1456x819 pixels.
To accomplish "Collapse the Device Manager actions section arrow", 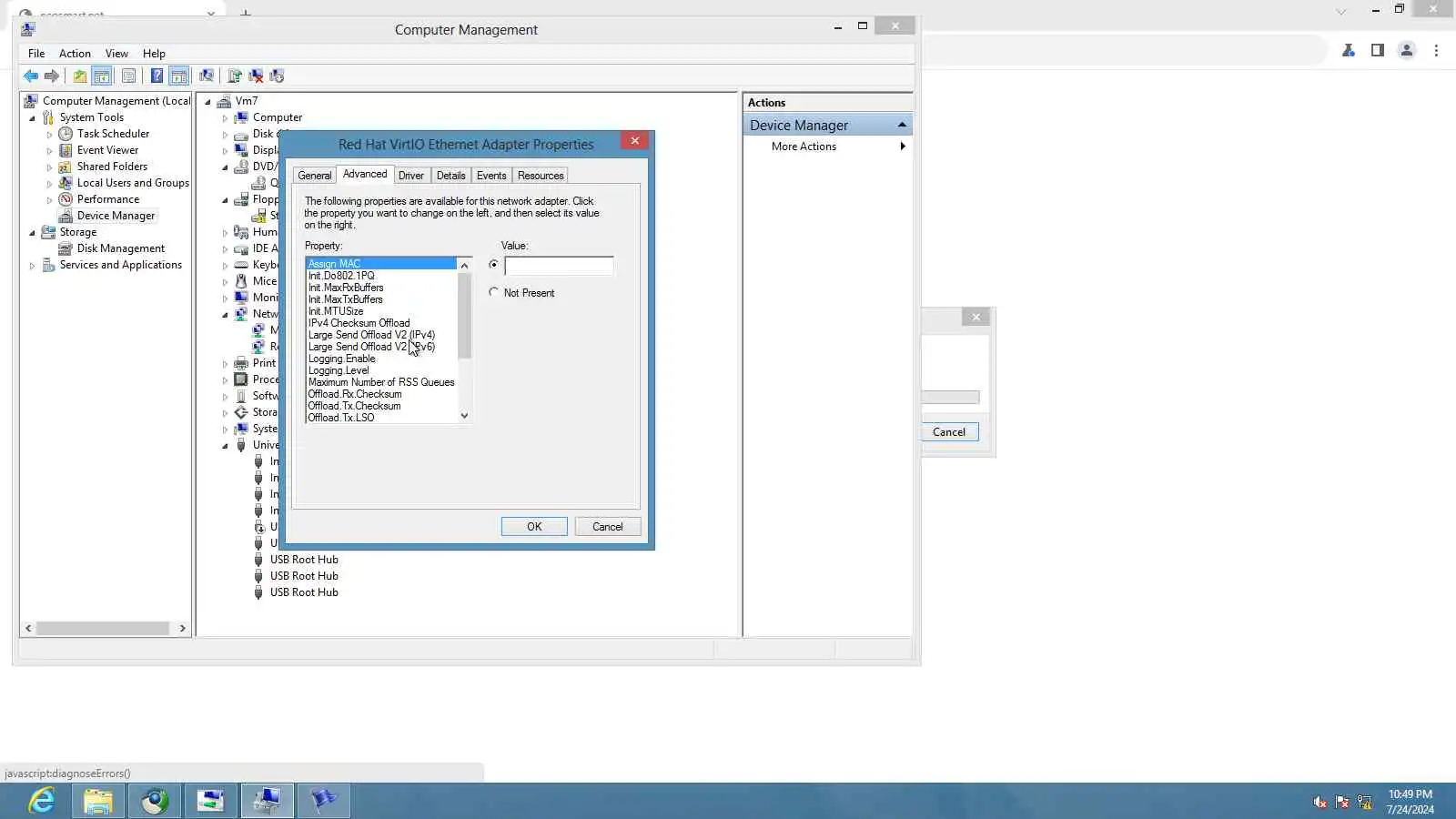I will pos(902,125).
